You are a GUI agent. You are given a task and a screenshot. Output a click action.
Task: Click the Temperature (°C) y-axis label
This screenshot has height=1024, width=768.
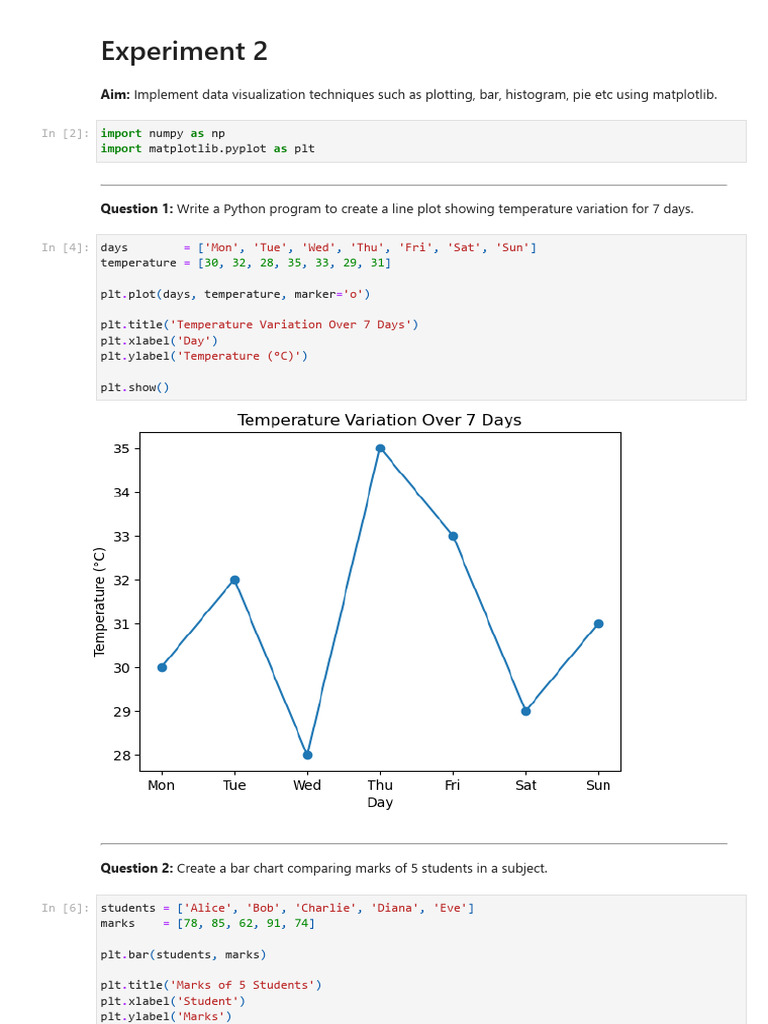tap(99, 602)
